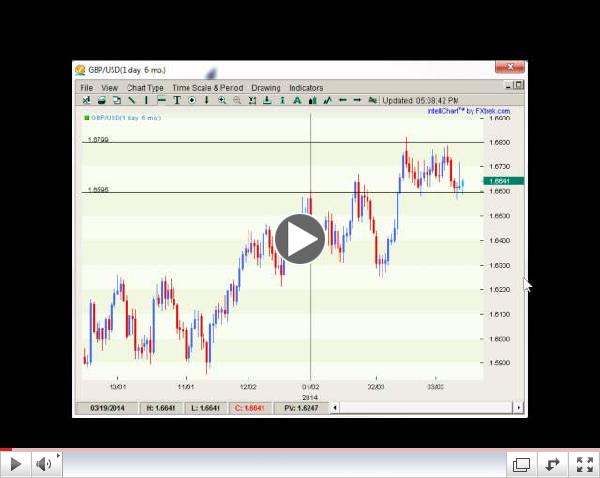
Task: Click the chart scrollbar right arrow
Action: click(518, 408)
